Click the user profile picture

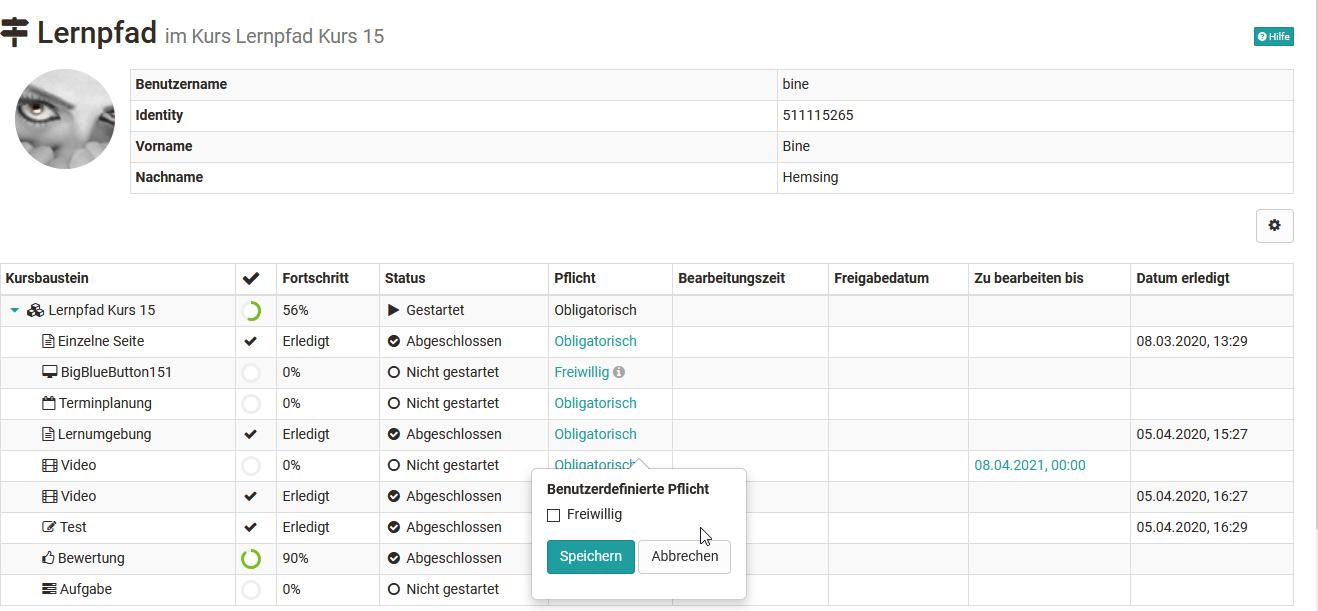pos(65,119)
